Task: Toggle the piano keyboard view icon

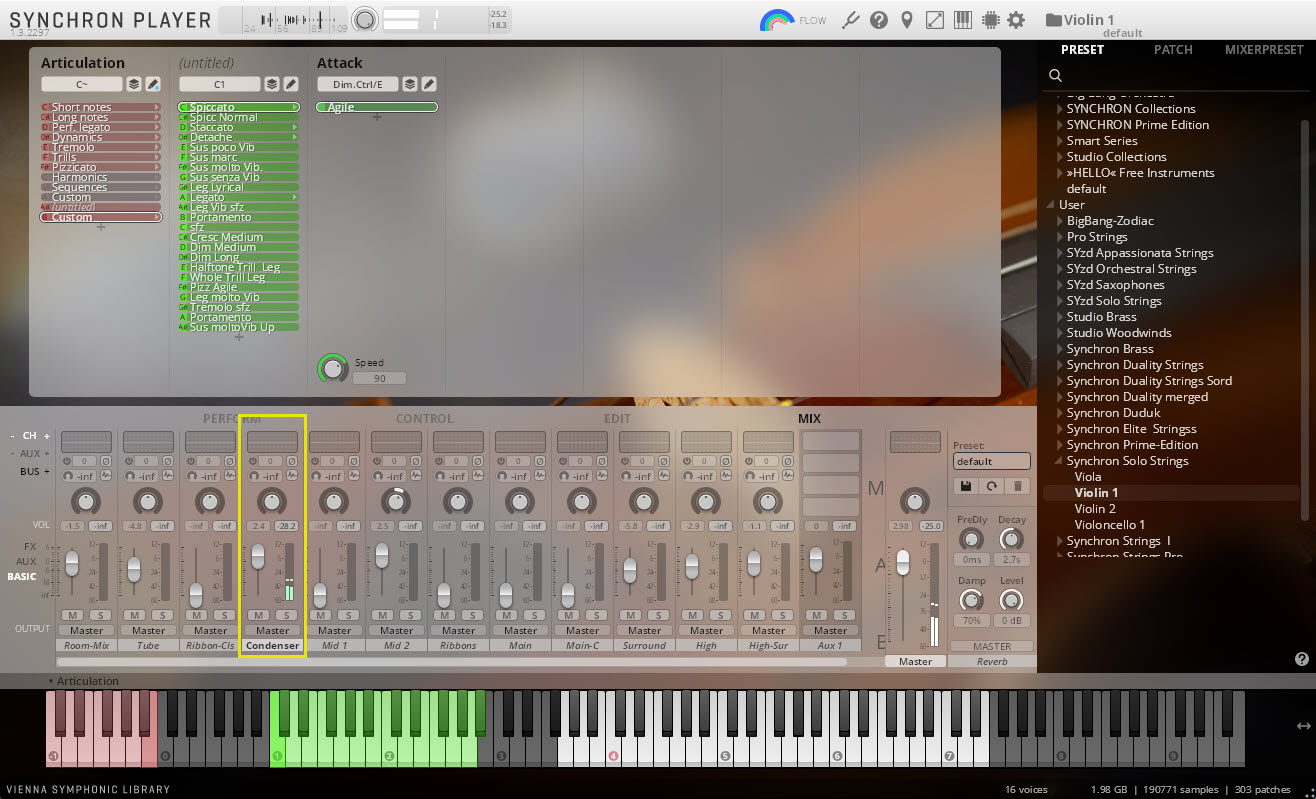Action: pos(963,20)
